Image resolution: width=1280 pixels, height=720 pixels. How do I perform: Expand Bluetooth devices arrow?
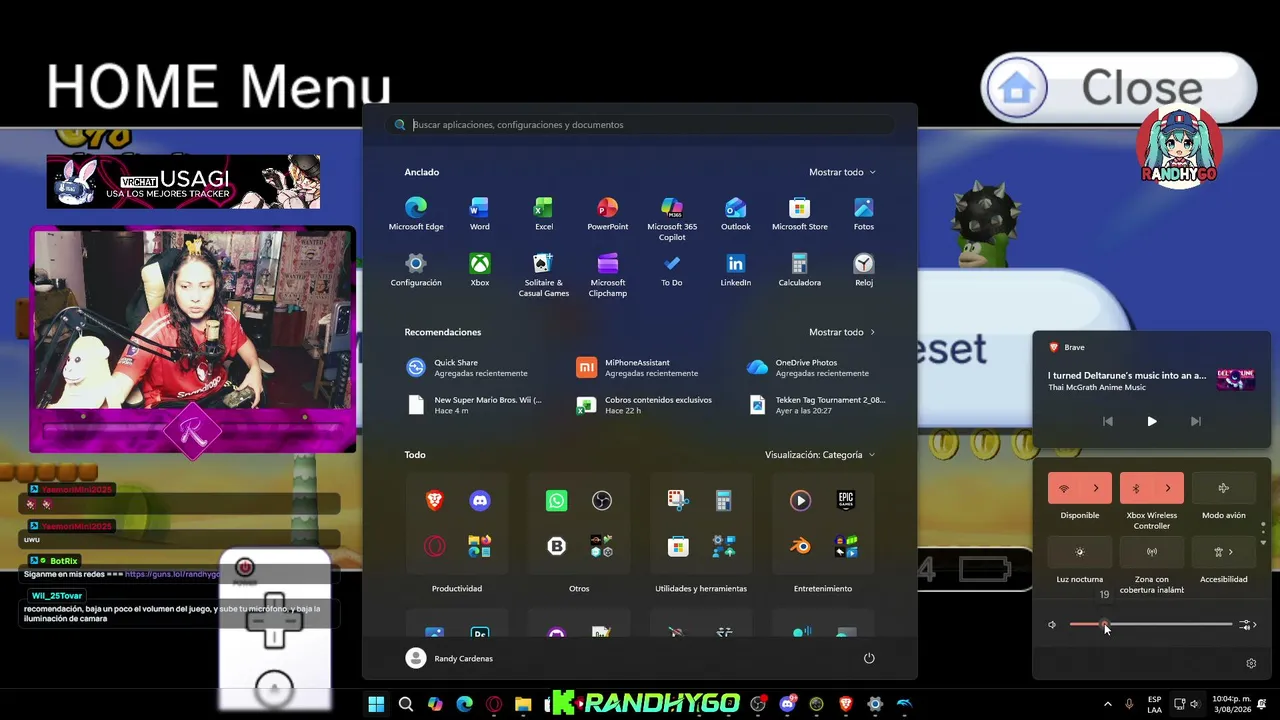tap(1168, 488)
